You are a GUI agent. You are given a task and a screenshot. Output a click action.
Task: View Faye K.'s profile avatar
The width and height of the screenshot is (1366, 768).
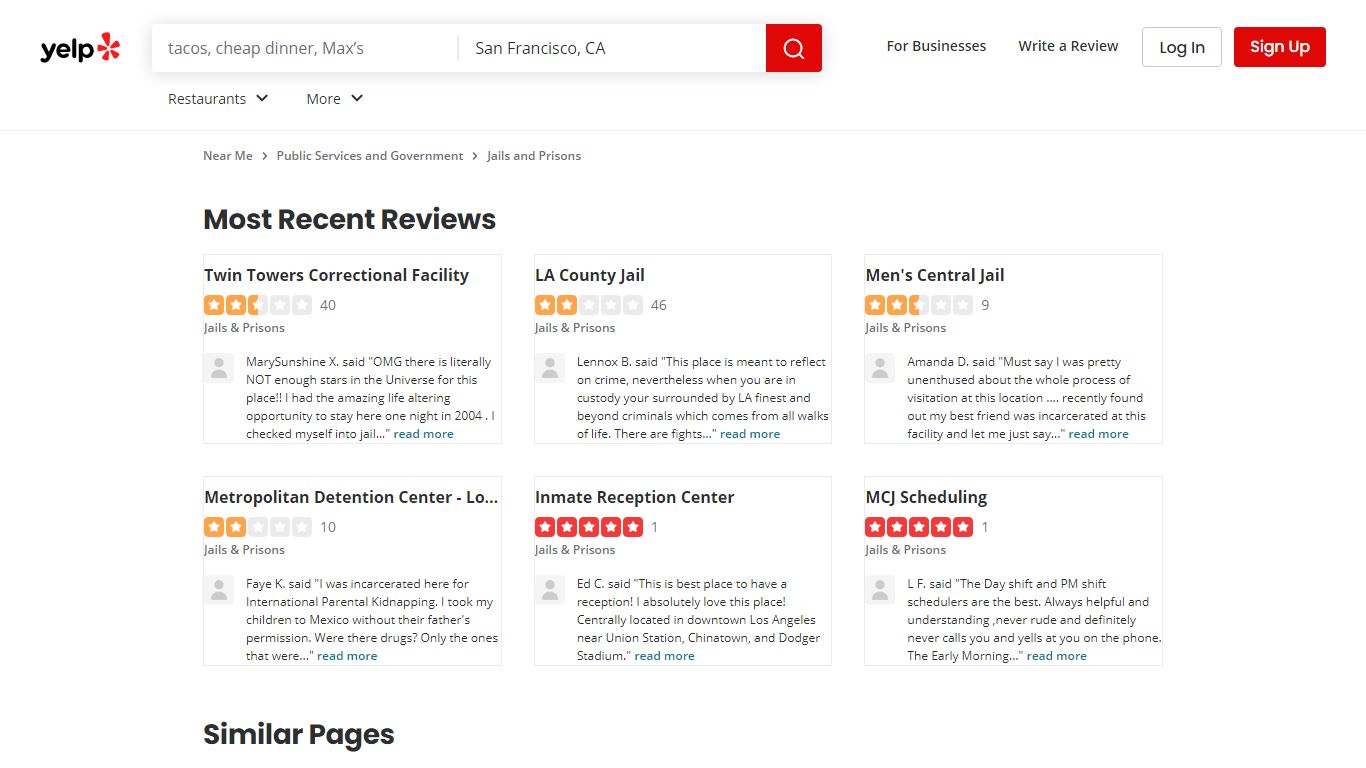click(219, 590)
